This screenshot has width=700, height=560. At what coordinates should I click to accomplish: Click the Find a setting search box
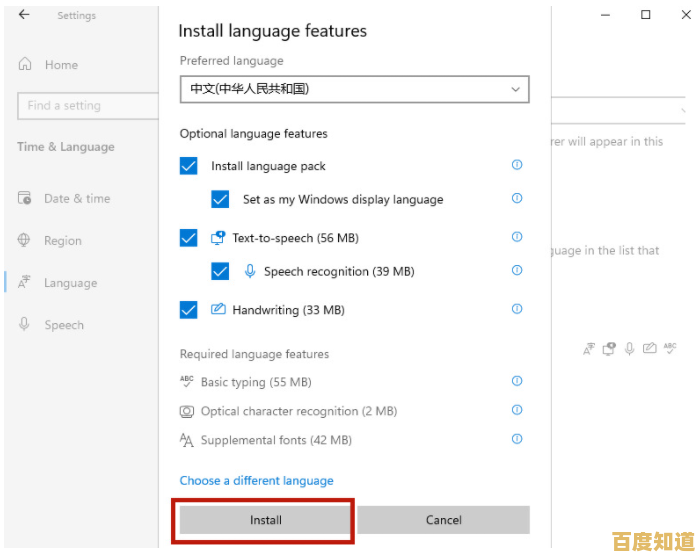87,105
